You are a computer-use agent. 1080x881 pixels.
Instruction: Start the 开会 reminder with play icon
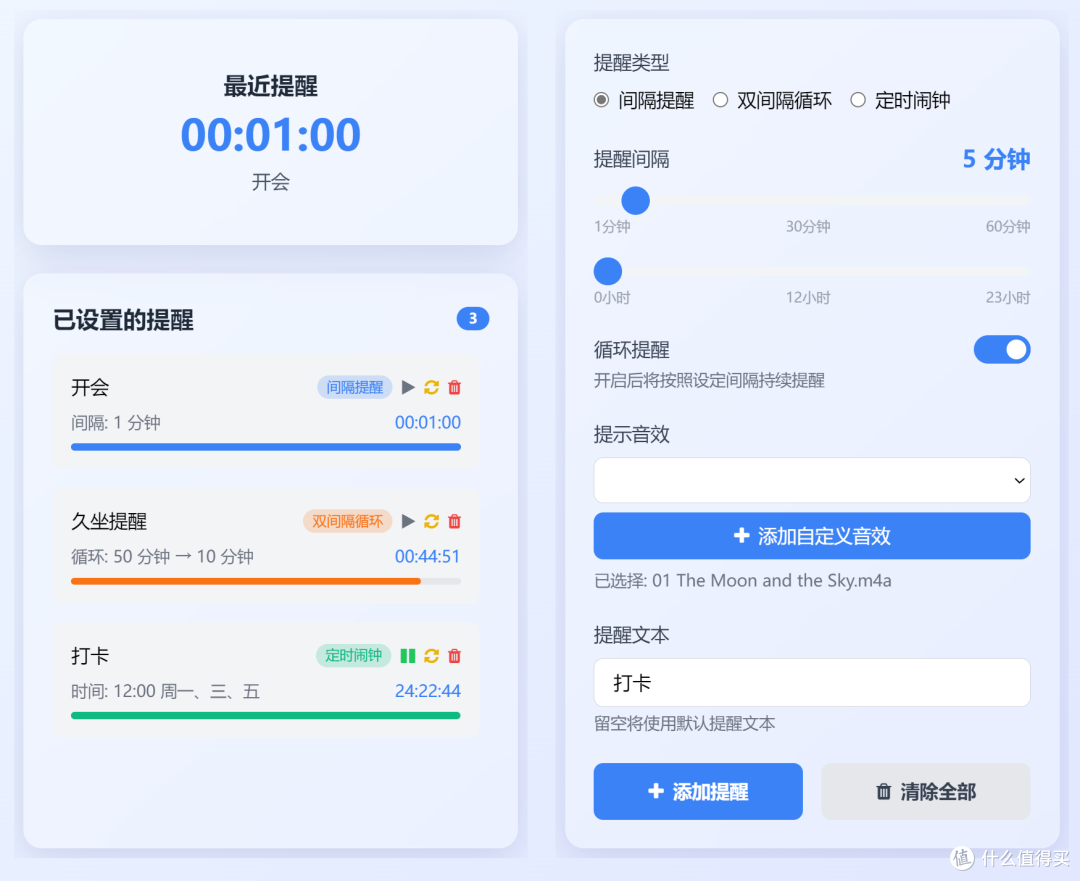[408, 387]
